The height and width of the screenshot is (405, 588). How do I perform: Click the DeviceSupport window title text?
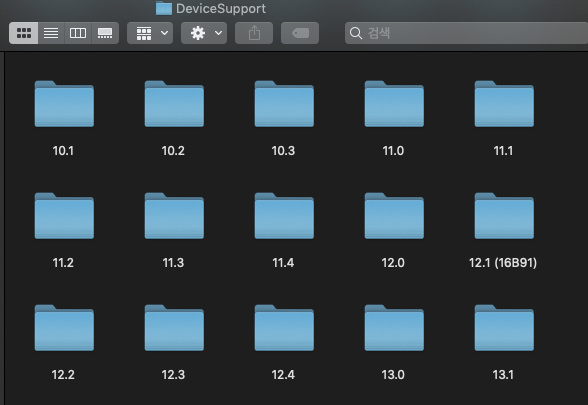tap(221, 9)
